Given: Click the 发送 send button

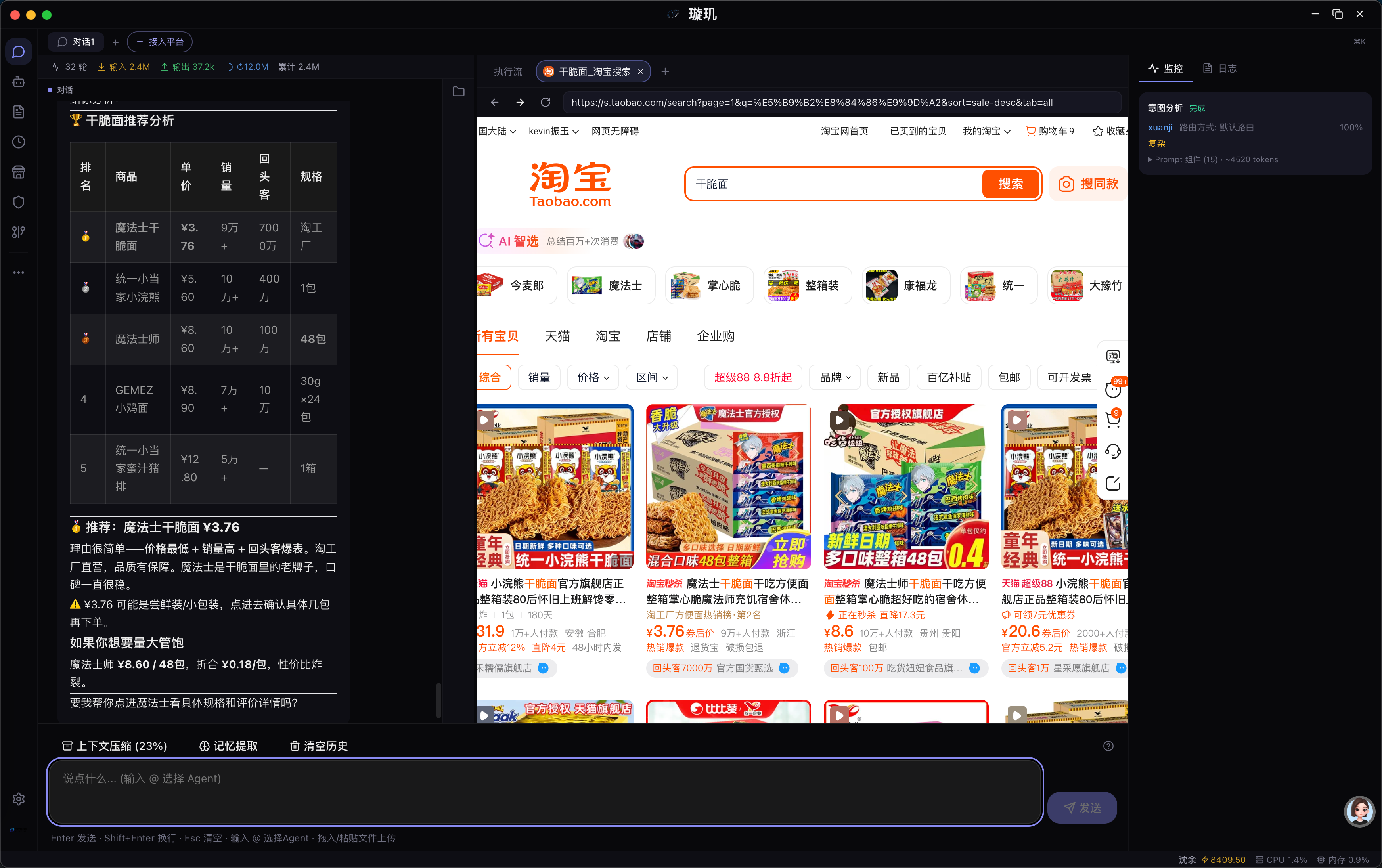Looking at the screenshot, I should point(1082,808).
